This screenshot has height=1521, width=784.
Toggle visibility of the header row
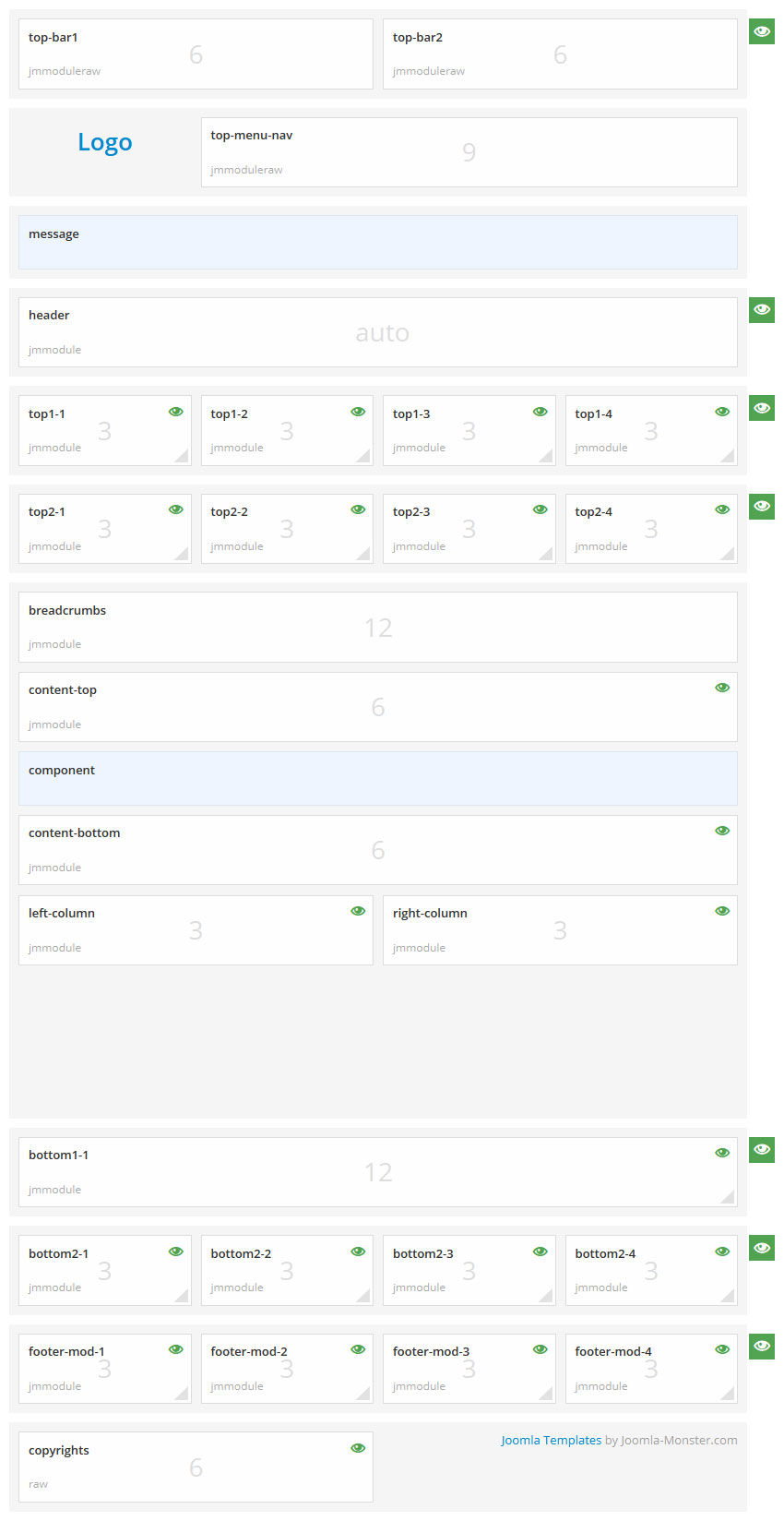coord(761,310)
